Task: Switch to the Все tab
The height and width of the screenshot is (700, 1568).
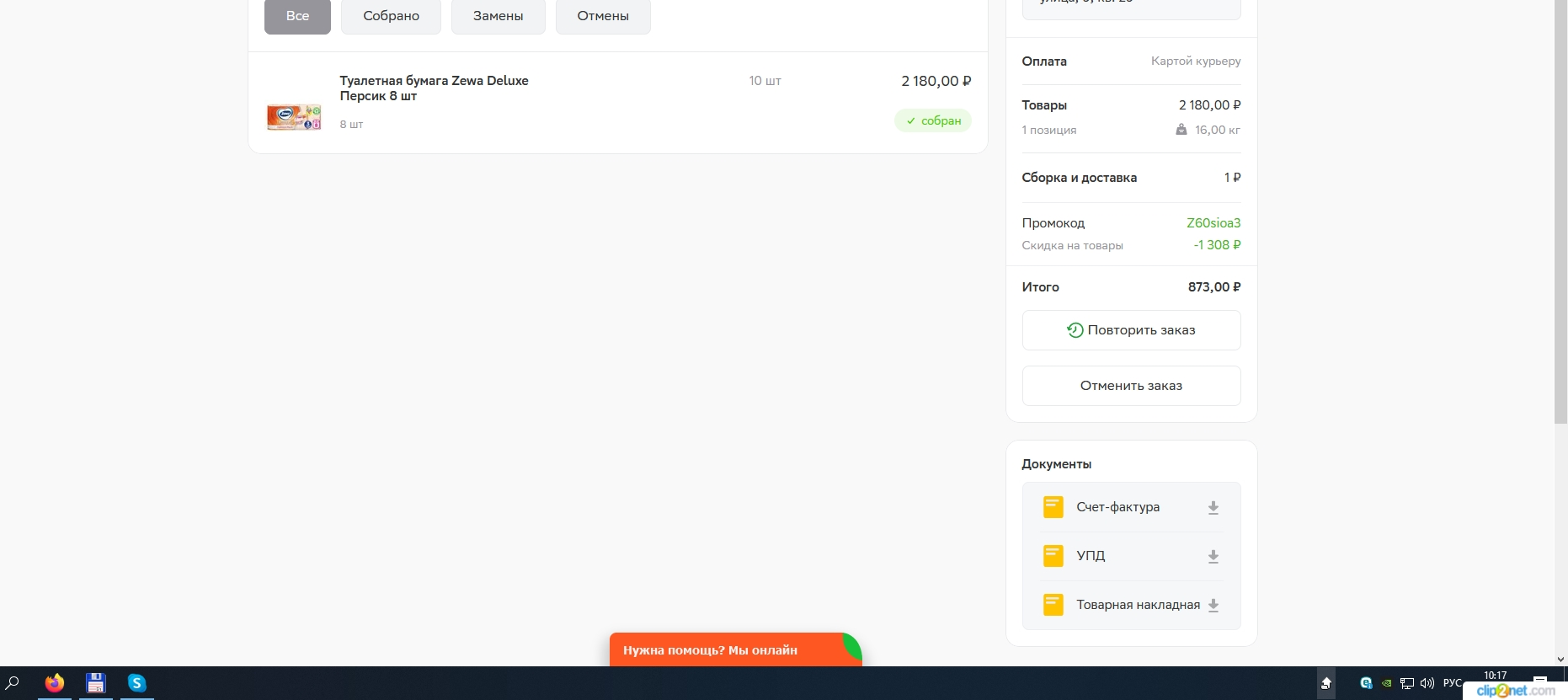Action: pyautogui.click(x=297, y=16)
